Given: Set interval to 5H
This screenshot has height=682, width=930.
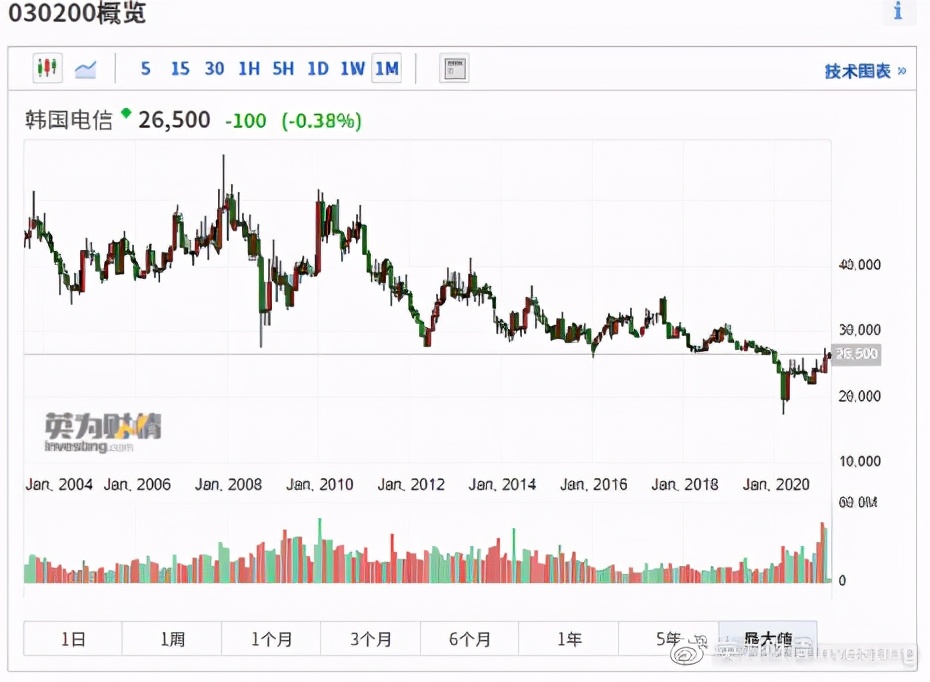Looking at the screenshot, I should tap(283, 69).
